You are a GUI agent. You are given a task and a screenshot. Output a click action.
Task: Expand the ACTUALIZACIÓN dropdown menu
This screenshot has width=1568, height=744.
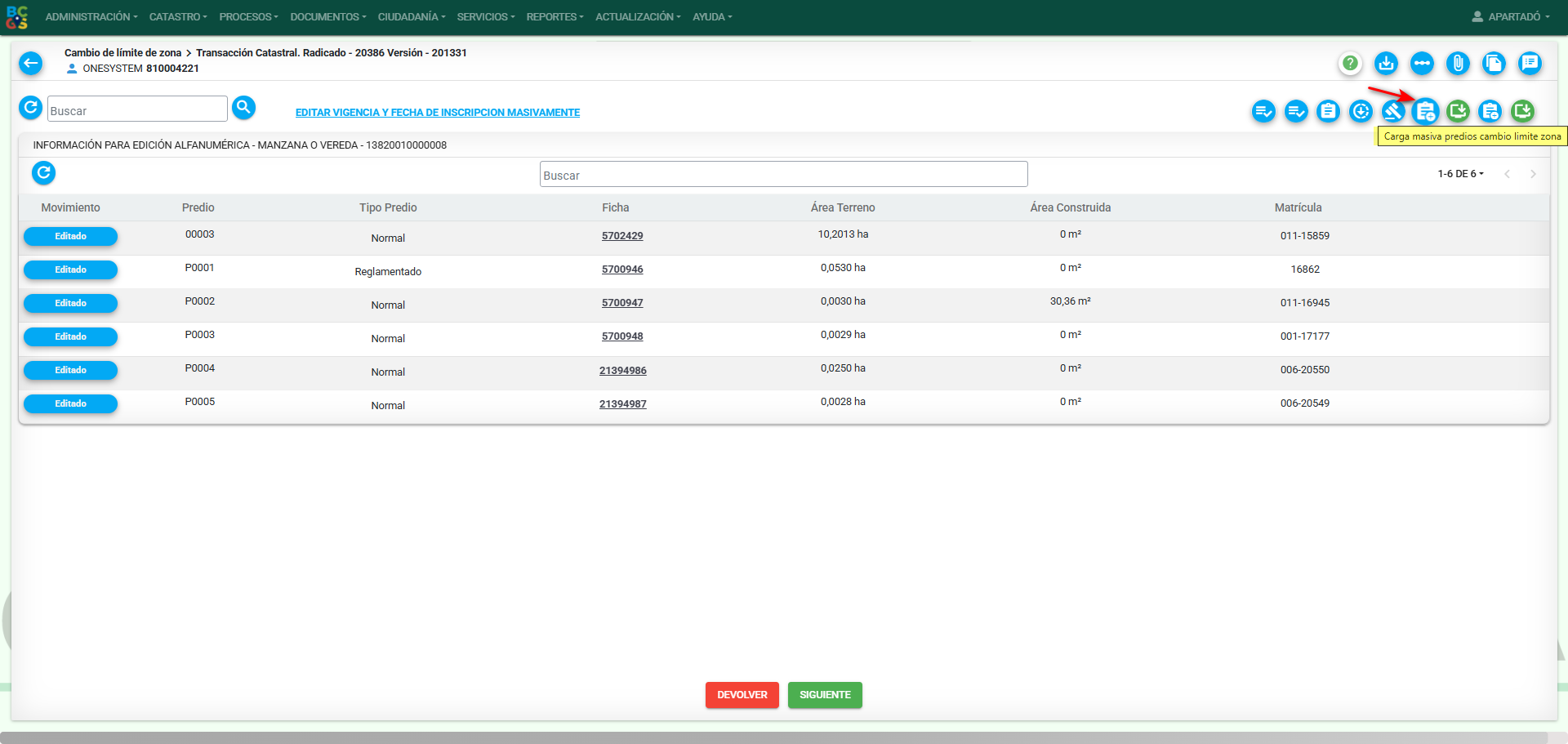click(x=638, y=17)
